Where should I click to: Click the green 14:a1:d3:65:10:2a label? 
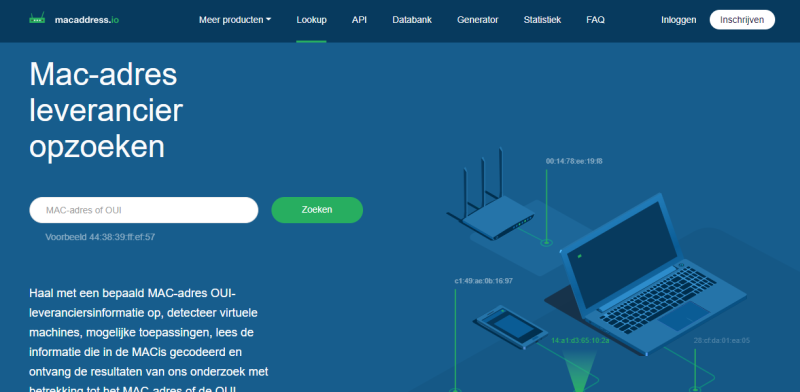(x=580, y=340)
